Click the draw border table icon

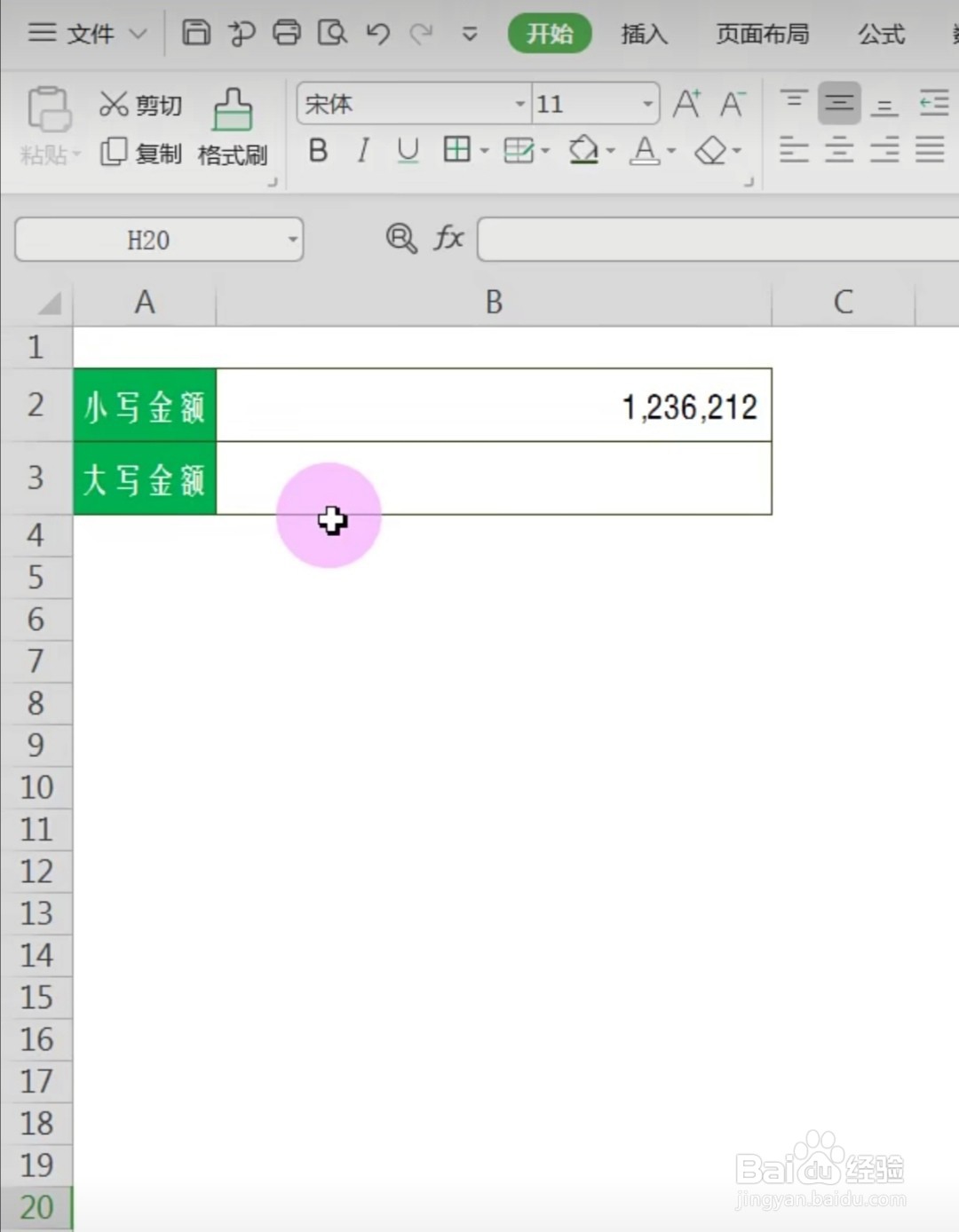pos(519,150)
